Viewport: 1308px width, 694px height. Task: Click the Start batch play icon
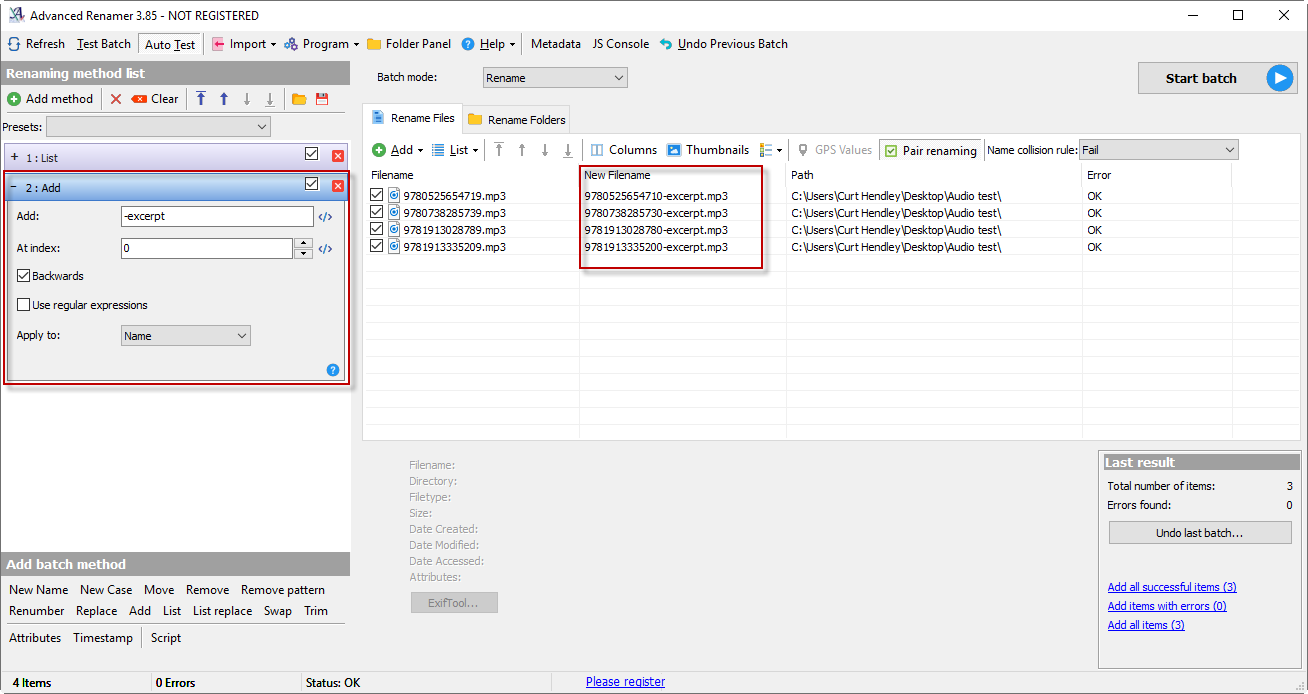pyautogui.click(x=1280, y=78)
